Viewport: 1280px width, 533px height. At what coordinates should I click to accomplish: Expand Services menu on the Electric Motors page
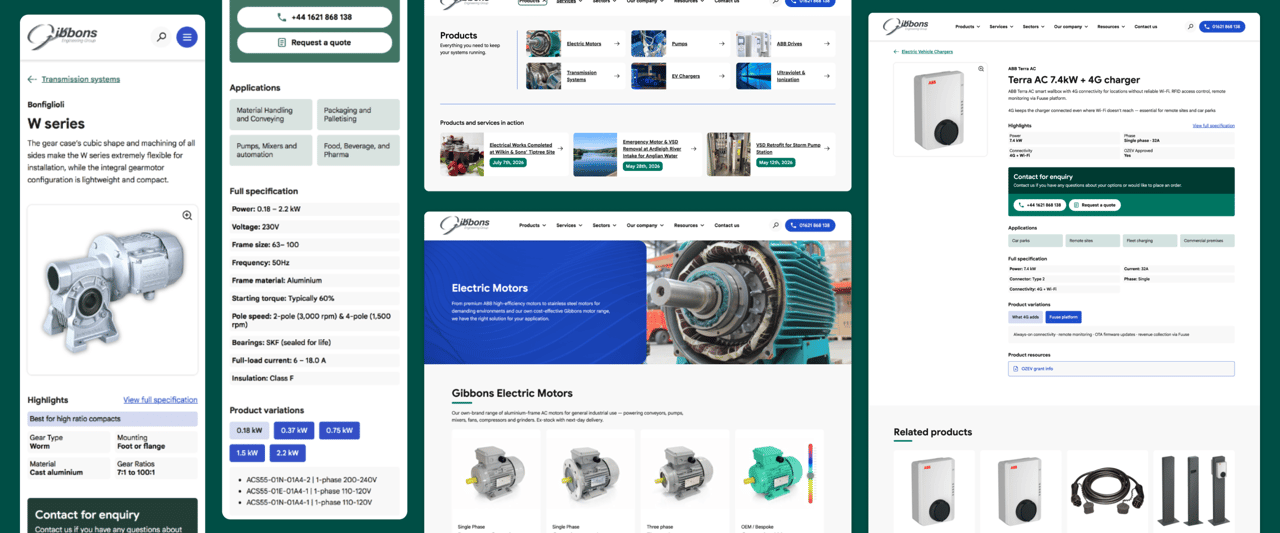point(569,225)
